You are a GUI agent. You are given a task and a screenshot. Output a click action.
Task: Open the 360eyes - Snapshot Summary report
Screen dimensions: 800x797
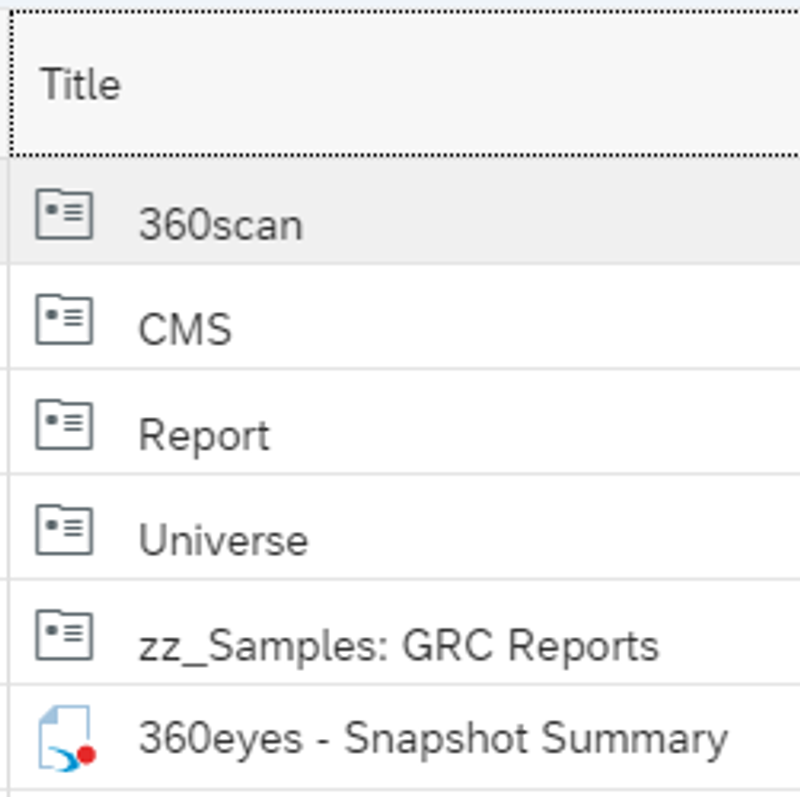[432, 739]
